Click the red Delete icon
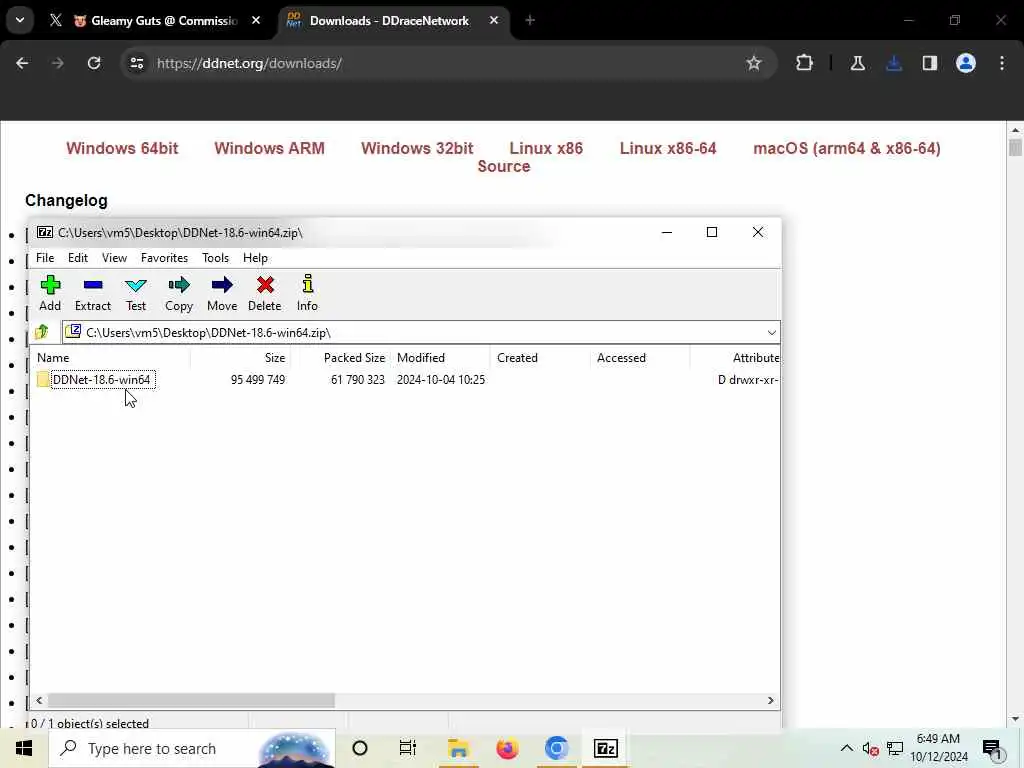1024x768 pixels. pyautogui.click(x=264, y=293)
